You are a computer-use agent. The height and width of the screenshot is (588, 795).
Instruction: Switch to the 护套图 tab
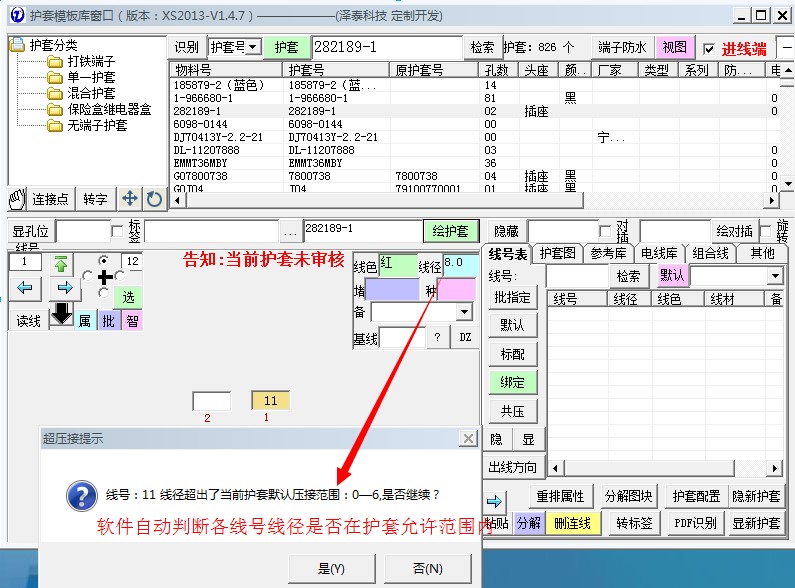coord(557,253)
